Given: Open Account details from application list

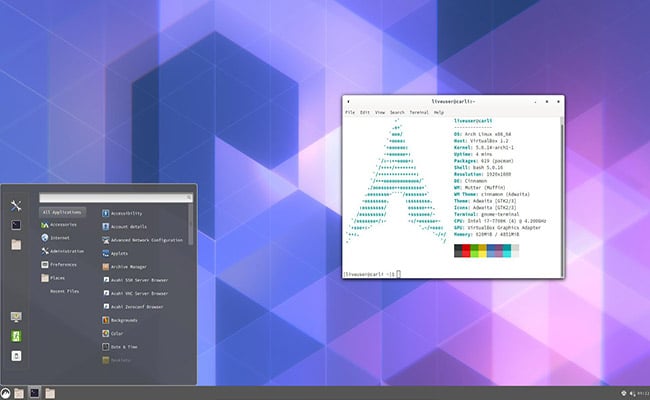Looking at the screenshot, I should tap(124, 227).
